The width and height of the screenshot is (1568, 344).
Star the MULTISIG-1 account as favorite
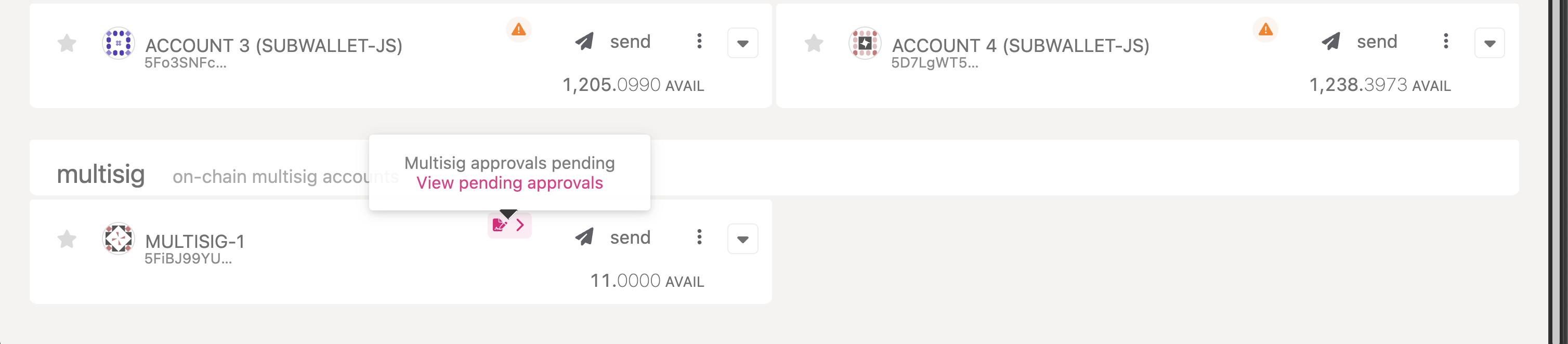tap(67, 239)
